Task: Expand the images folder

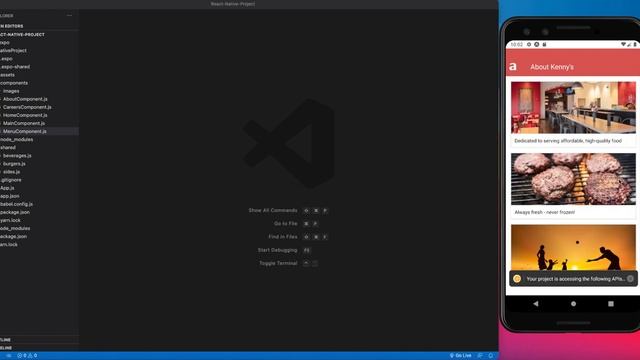Action: [x=11, y=91]
